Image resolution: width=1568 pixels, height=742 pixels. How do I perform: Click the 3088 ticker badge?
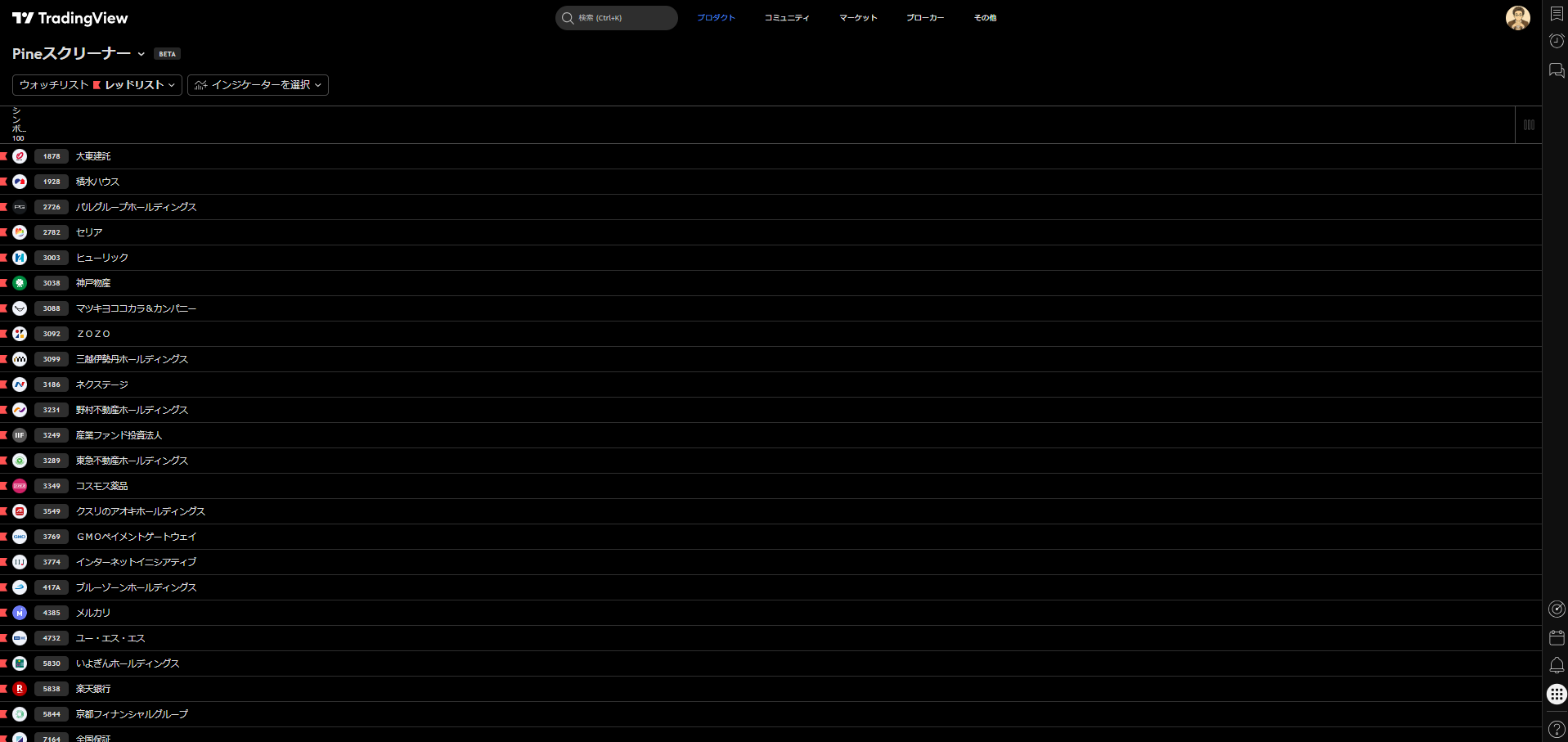[52, 308]
